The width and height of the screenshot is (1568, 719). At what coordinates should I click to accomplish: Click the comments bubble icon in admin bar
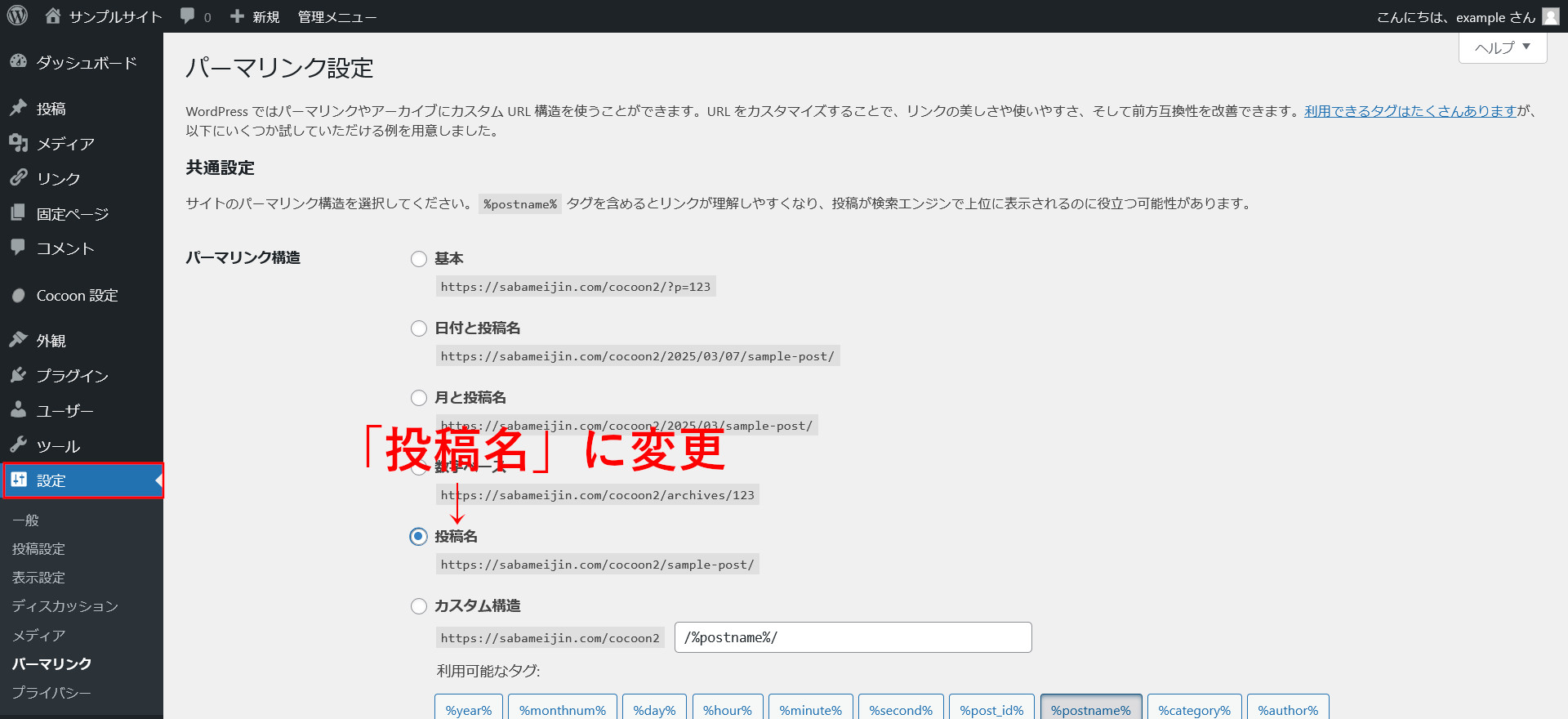pos(188,16)
